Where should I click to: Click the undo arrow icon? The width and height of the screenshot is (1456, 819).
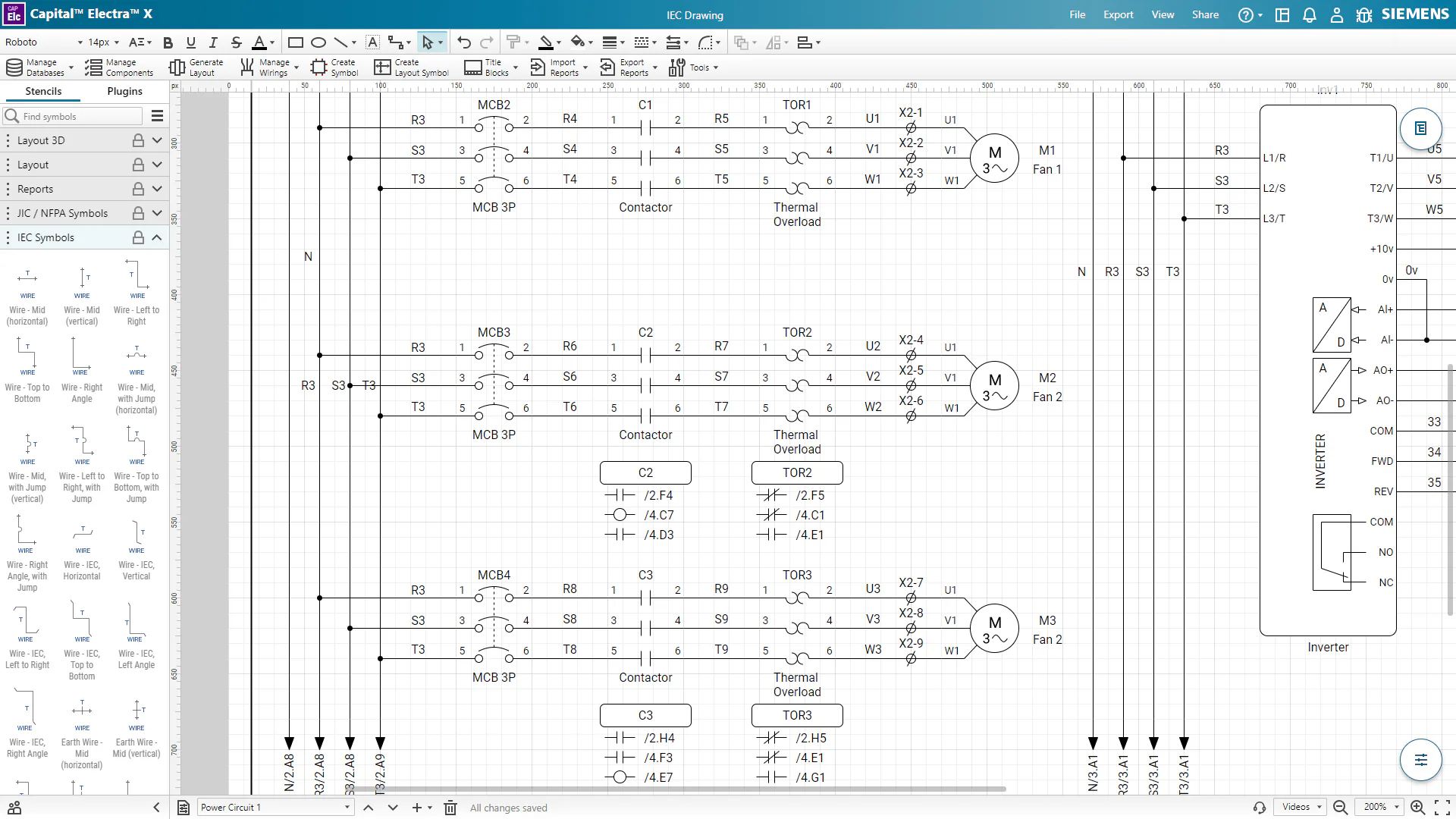point(464,43)
